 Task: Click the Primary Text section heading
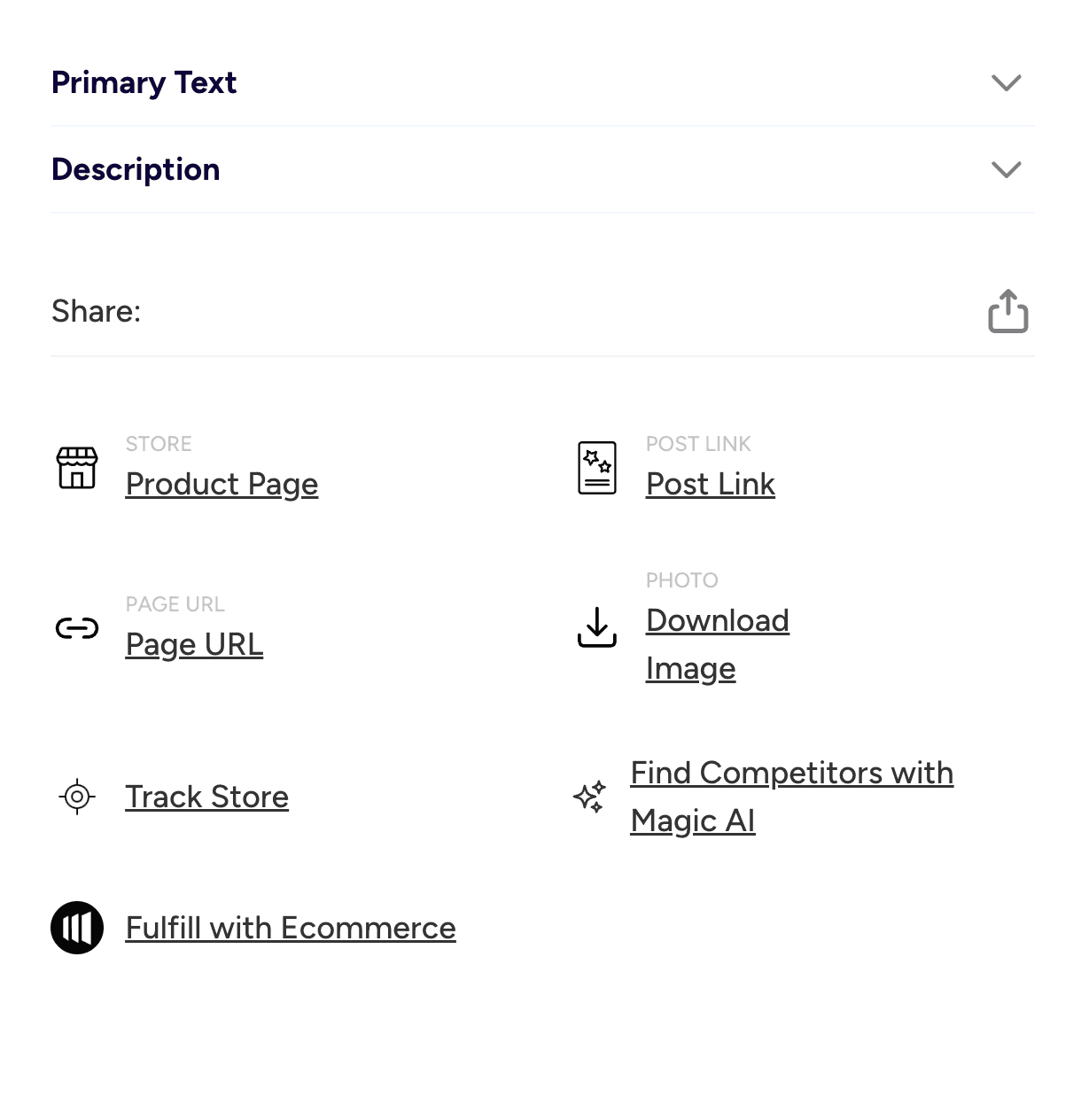pyautogui.click(x=144, y=83)
